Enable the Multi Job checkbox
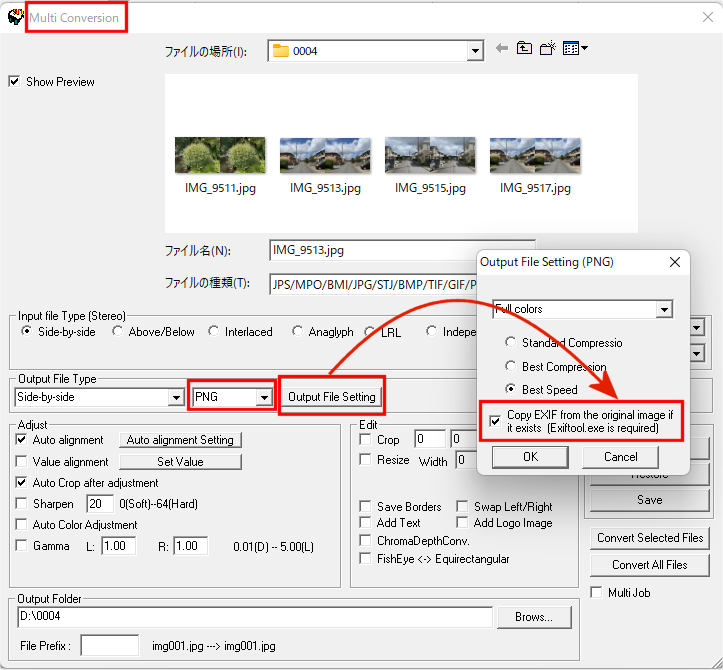723x670 pixels. [596, 592]
